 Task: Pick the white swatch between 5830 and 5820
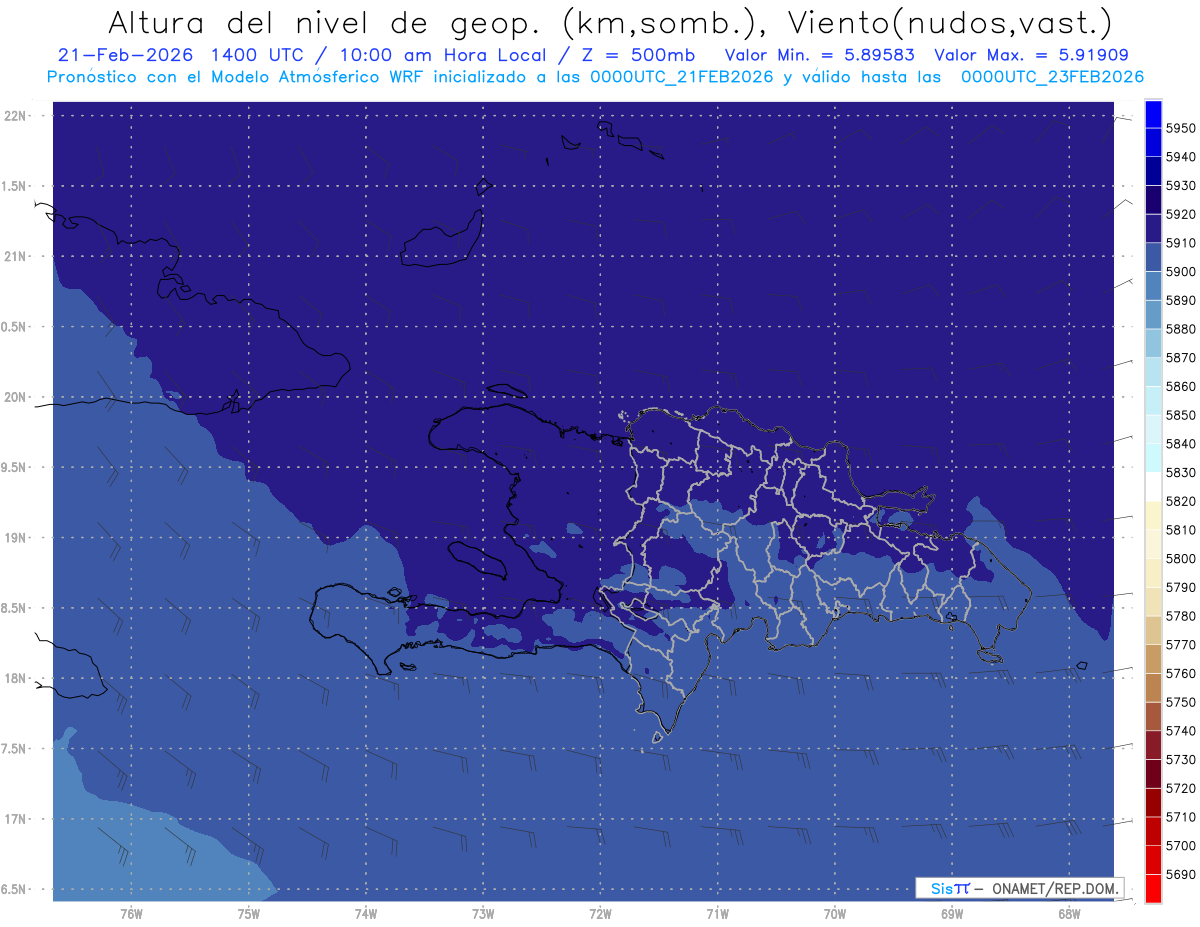[1153, 487]
